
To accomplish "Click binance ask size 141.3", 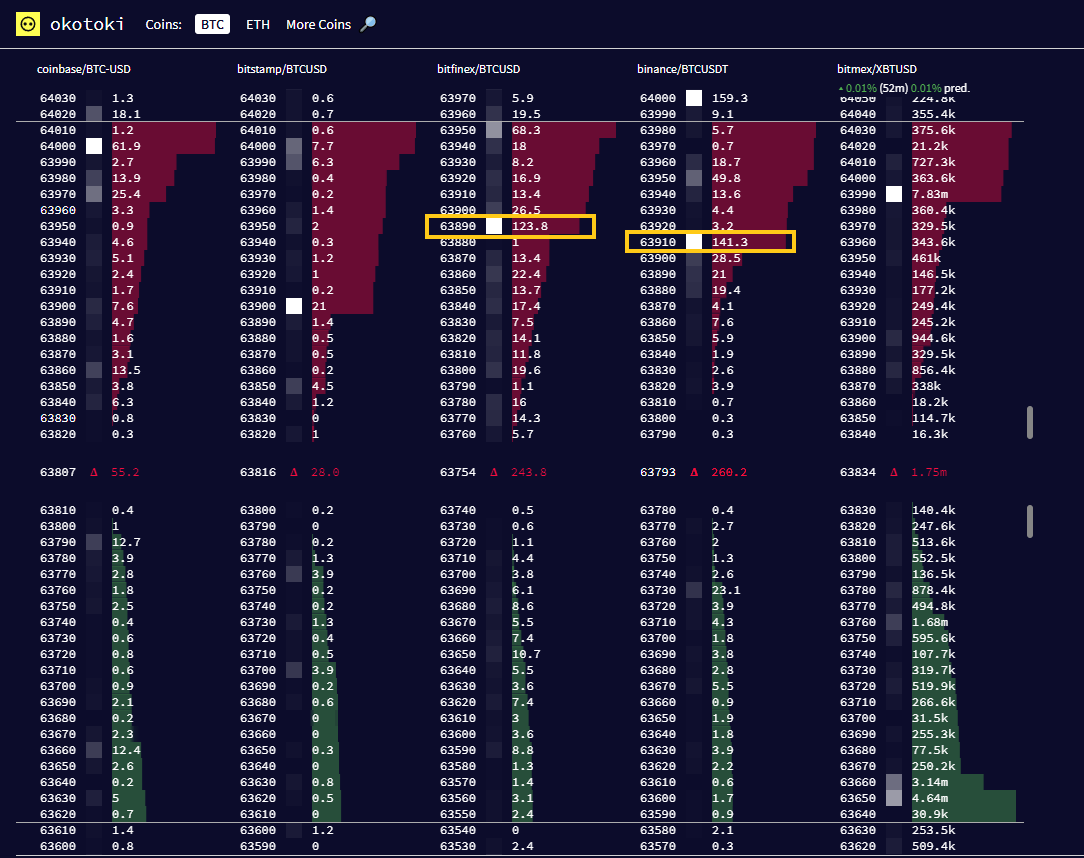I will coord(729,242).
